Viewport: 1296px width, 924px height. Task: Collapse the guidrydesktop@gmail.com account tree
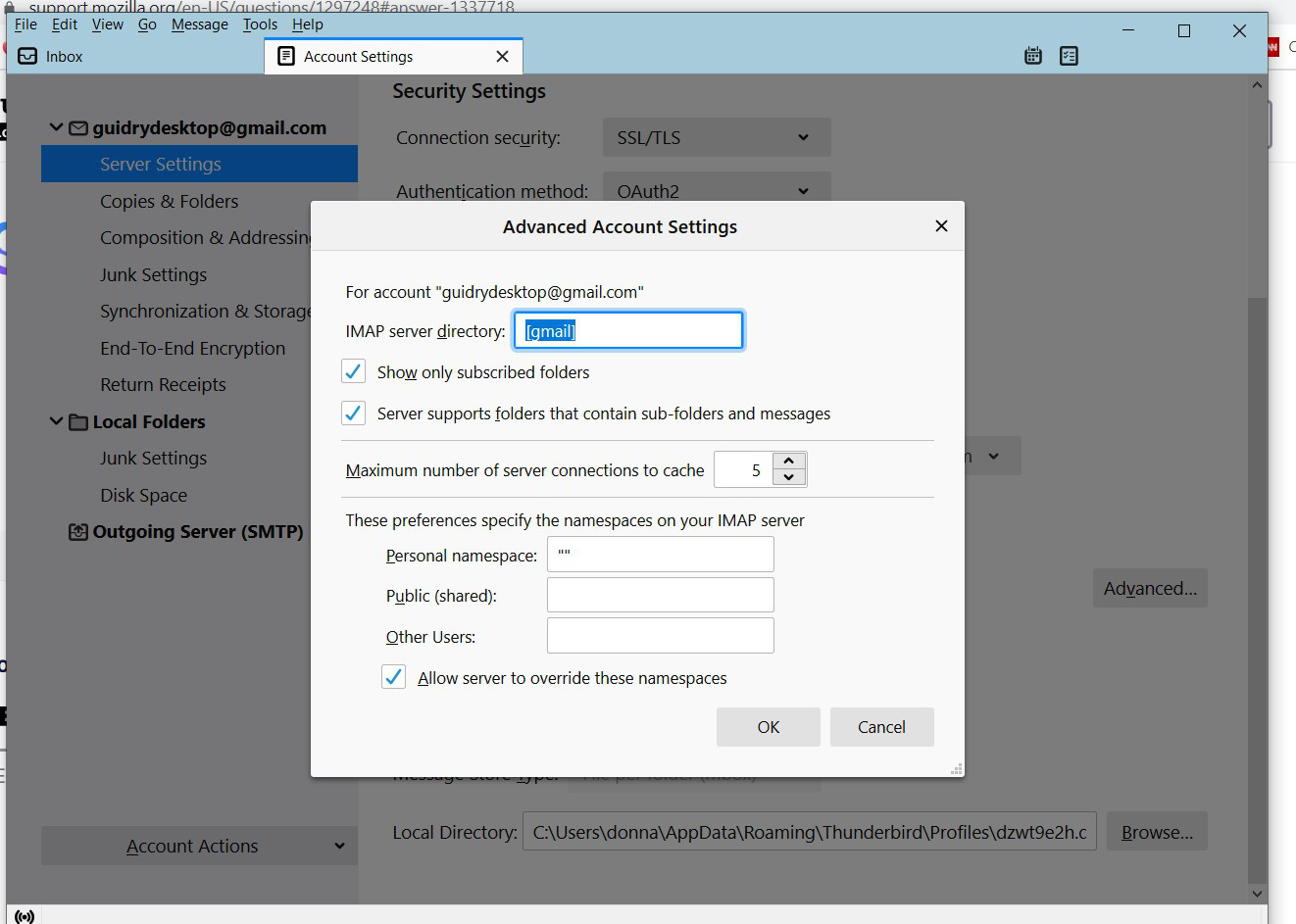[56, 127]
